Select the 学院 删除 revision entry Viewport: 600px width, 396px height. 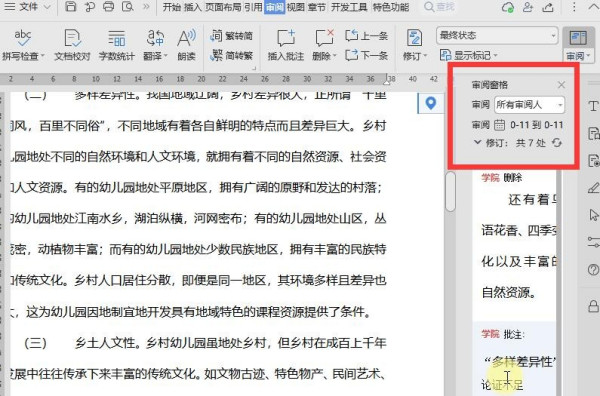[x=502, y=178]
